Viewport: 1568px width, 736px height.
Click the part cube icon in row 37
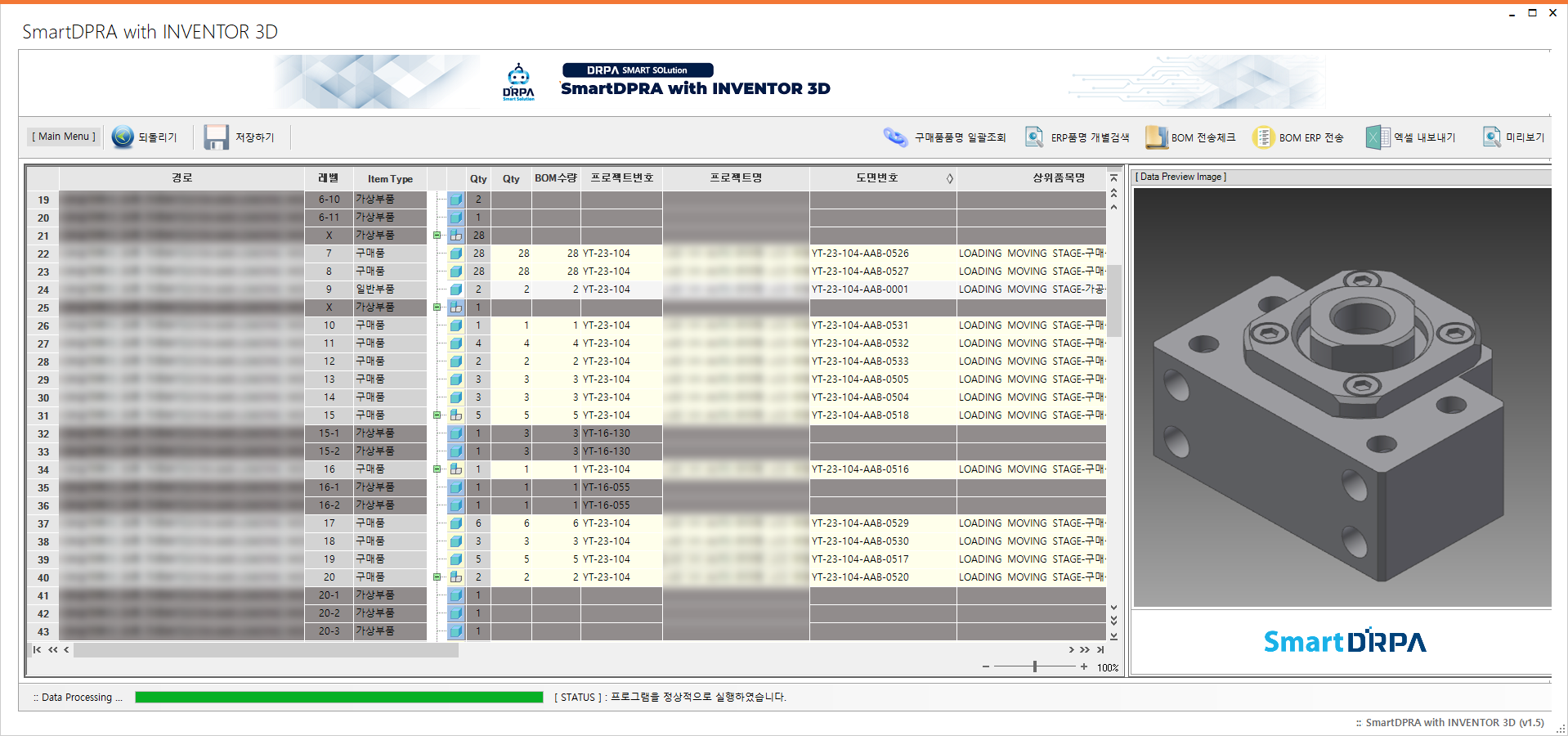tap(456, 523)
